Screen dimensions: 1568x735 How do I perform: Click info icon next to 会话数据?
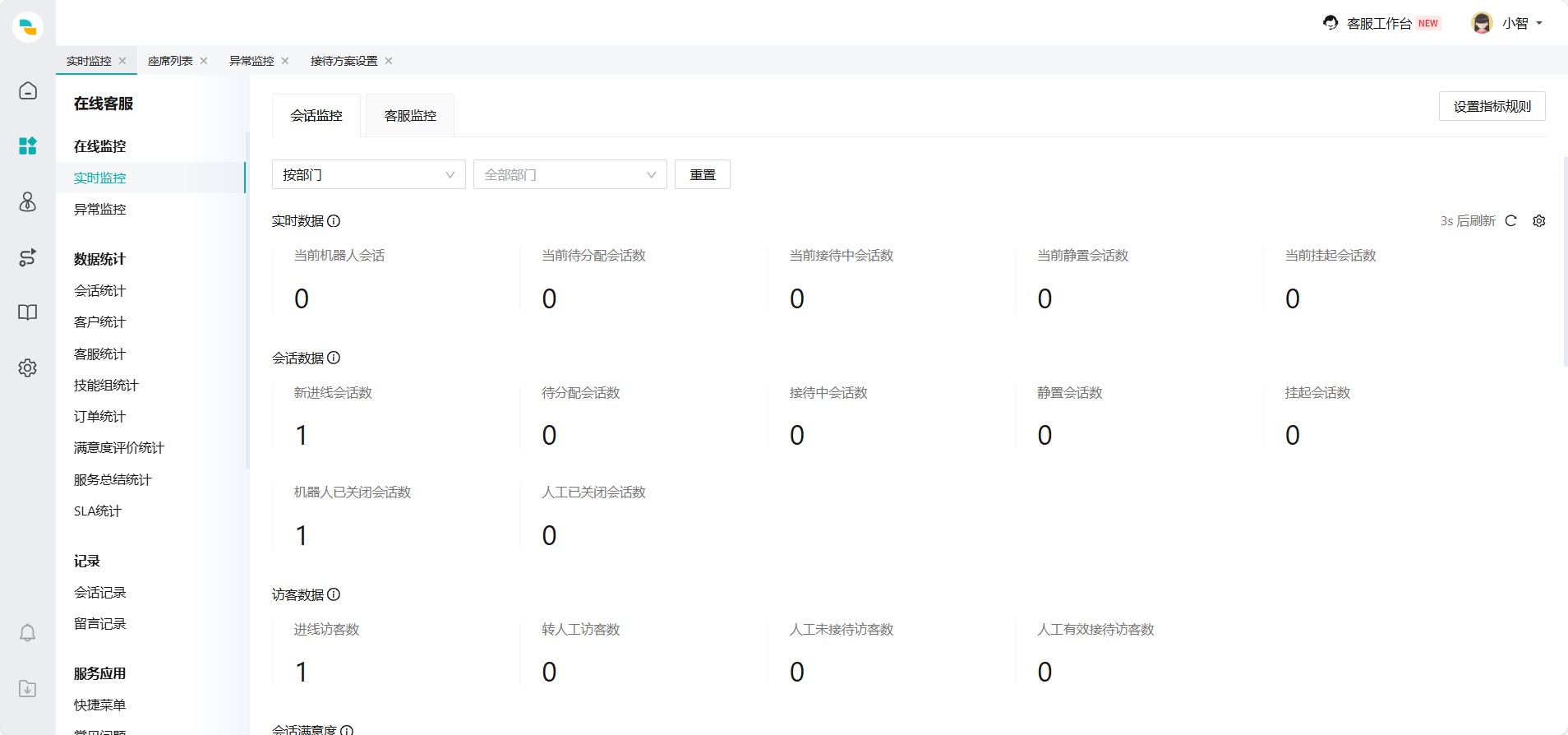(334, 358)
